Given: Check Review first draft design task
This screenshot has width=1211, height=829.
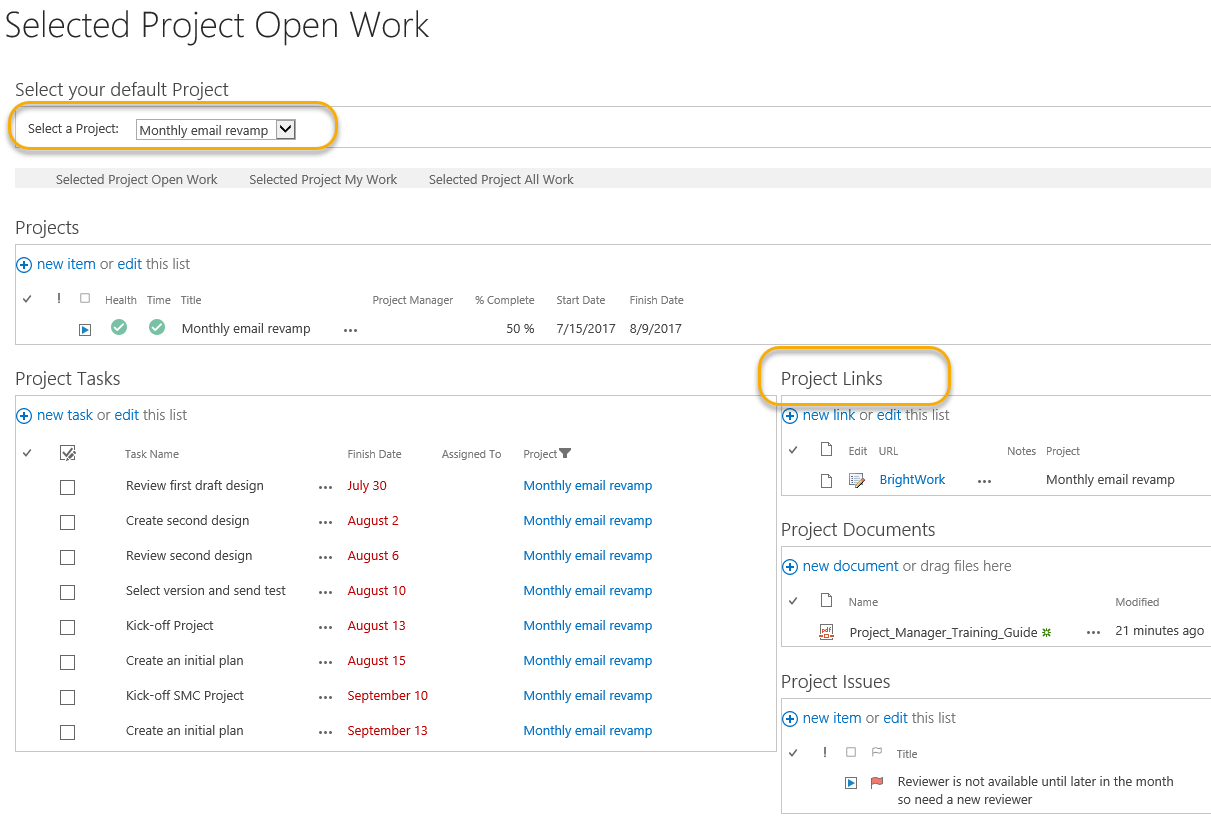Looking at the screenshot, I should pyautogui.click(x=67, y=487).
